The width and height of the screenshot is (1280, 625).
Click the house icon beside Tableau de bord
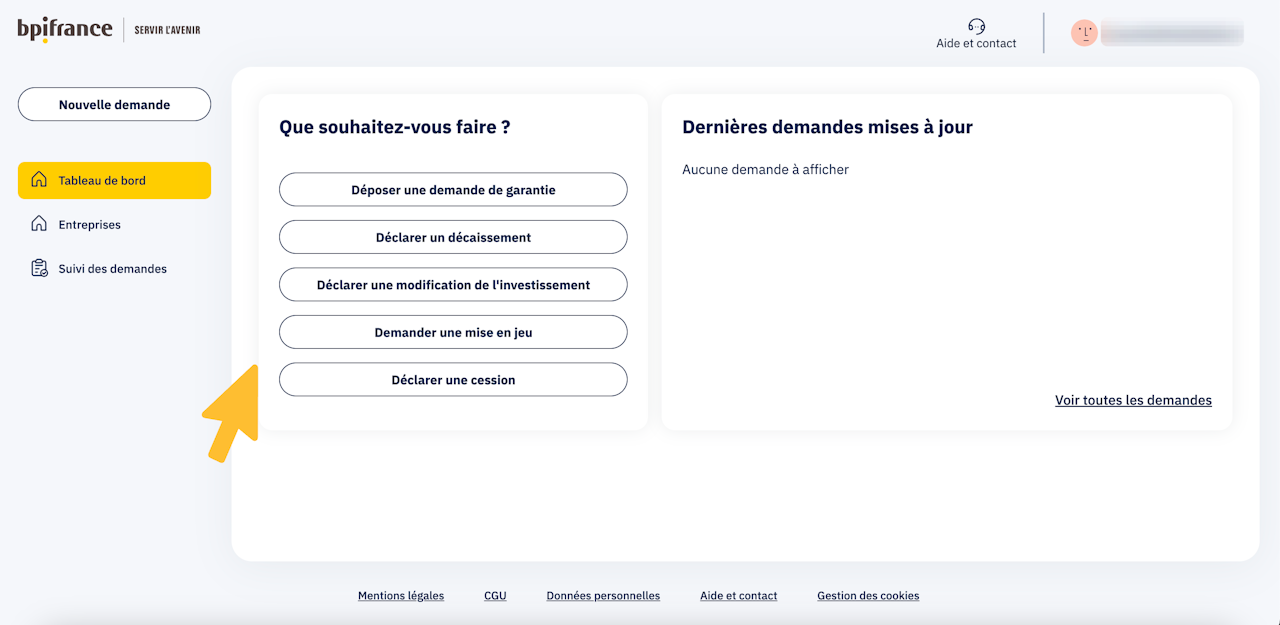[39, 180]
